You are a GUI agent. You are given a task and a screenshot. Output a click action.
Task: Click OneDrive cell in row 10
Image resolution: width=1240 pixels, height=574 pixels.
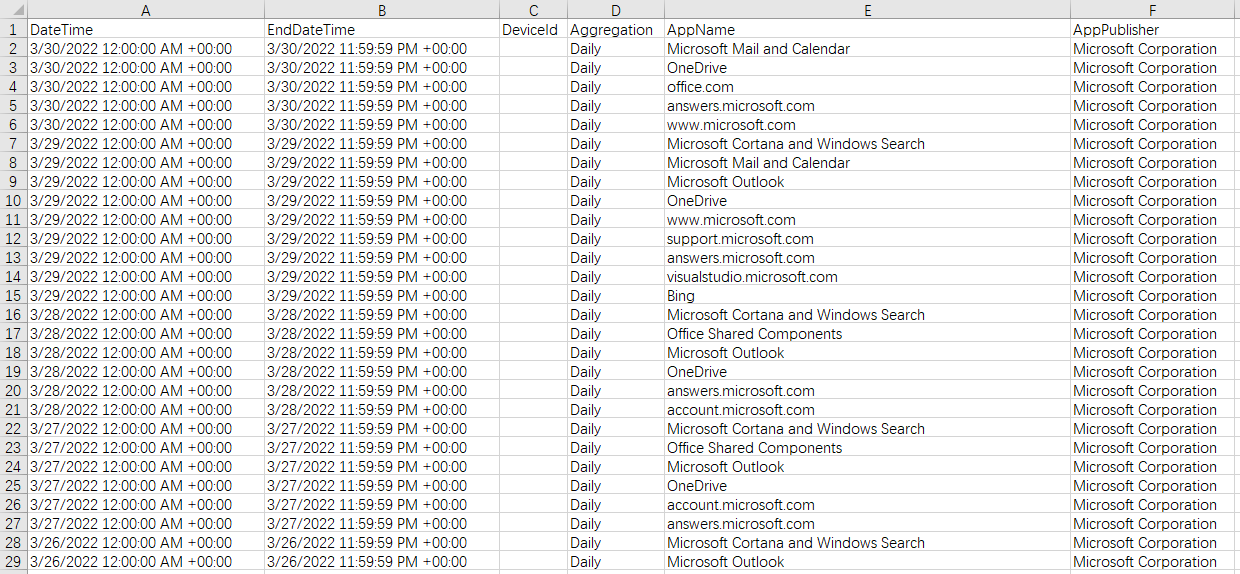(x=867, y=201)
